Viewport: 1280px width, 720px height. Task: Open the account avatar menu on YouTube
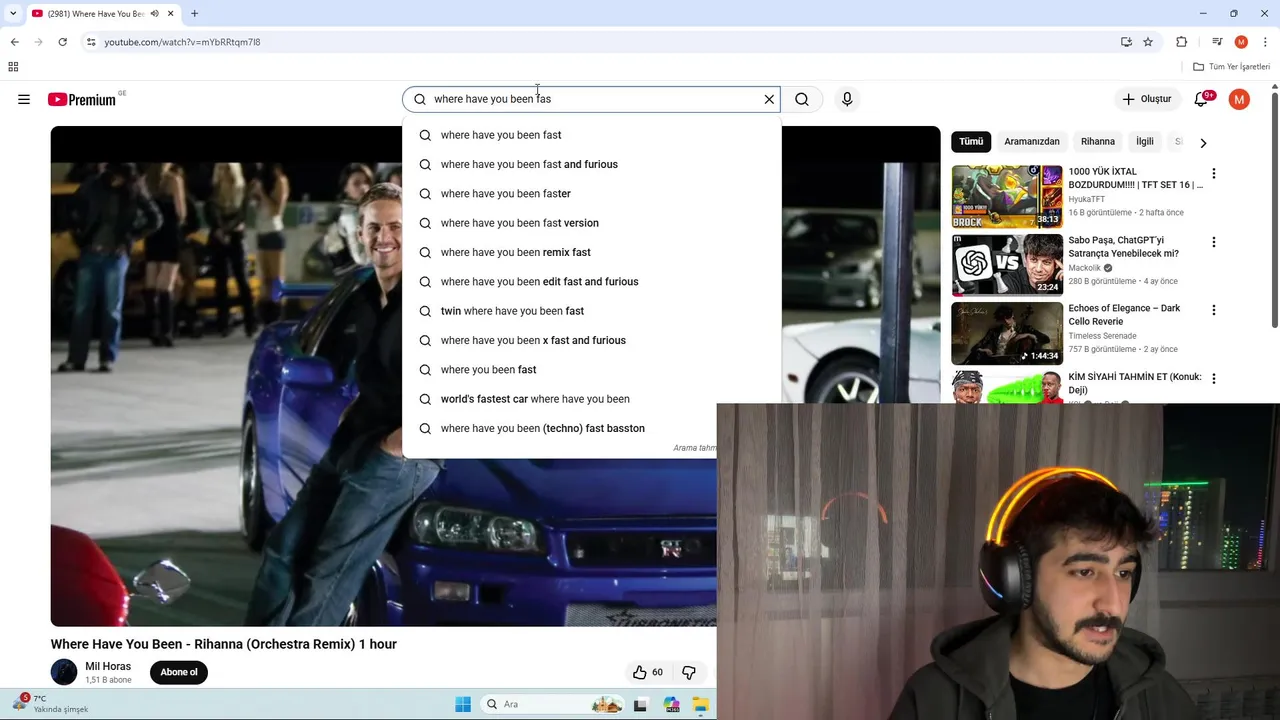pos(1239,99)
